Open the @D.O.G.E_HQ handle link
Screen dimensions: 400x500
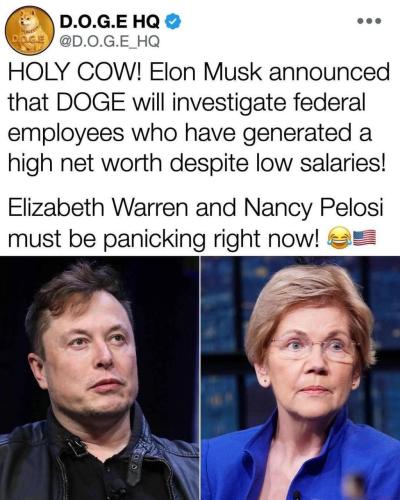coord(110,41)
